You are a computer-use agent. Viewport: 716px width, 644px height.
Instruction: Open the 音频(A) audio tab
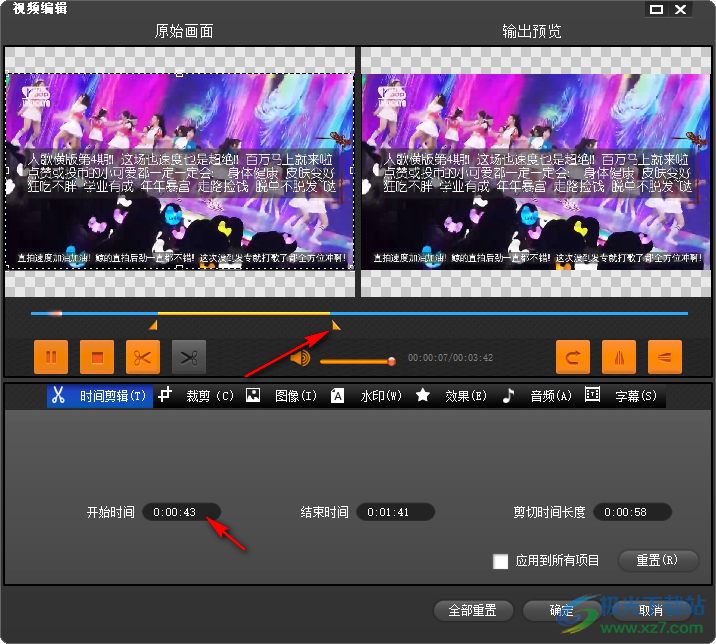(x=537, y=396)
